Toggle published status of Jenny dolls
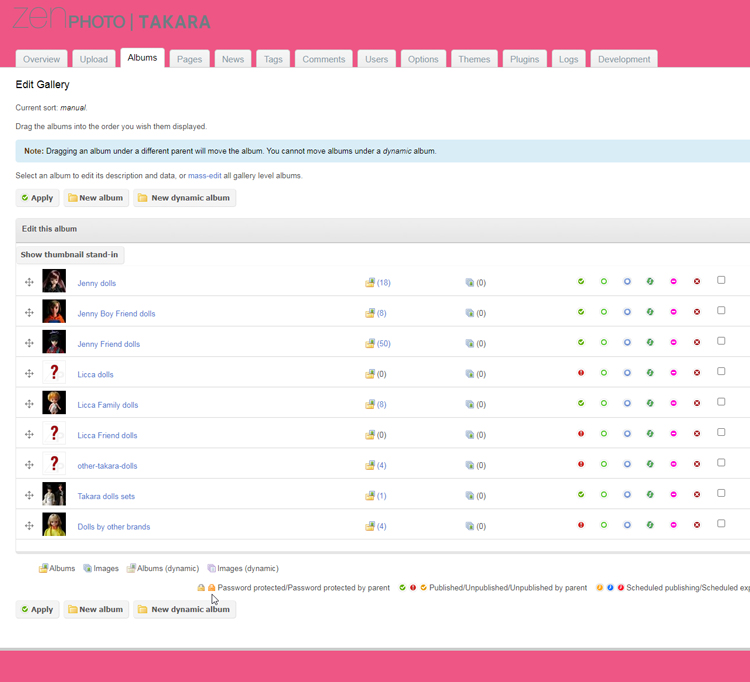The width and height of the screenshot is (750, 682). (x=581, y=281)
